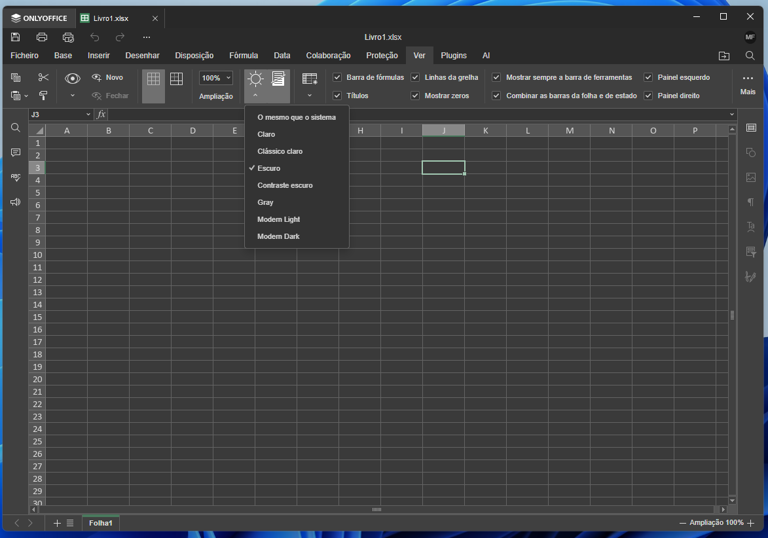Viewport: 768px width, 538px height.
Task: Zoom in with status bar plus
Action: click(751, 523)
